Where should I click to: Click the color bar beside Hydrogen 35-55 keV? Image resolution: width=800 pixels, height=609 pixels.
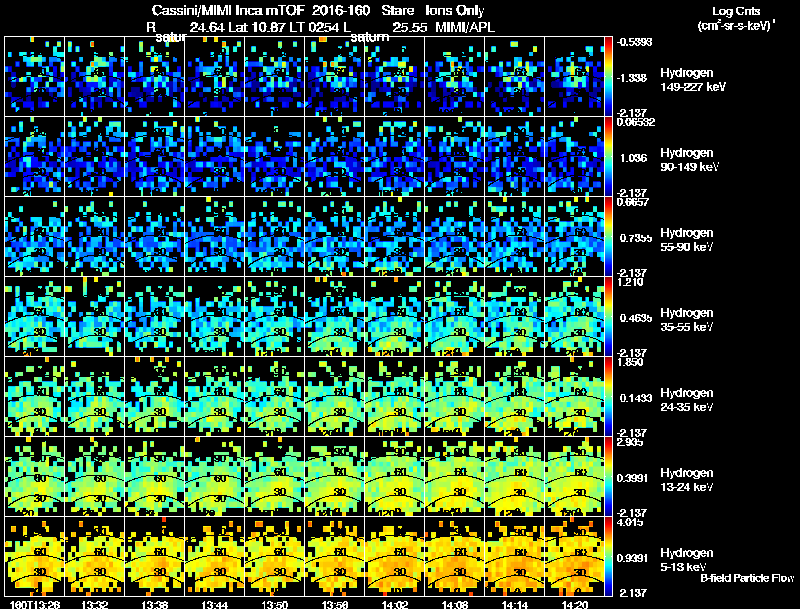[x=608, y=317]
